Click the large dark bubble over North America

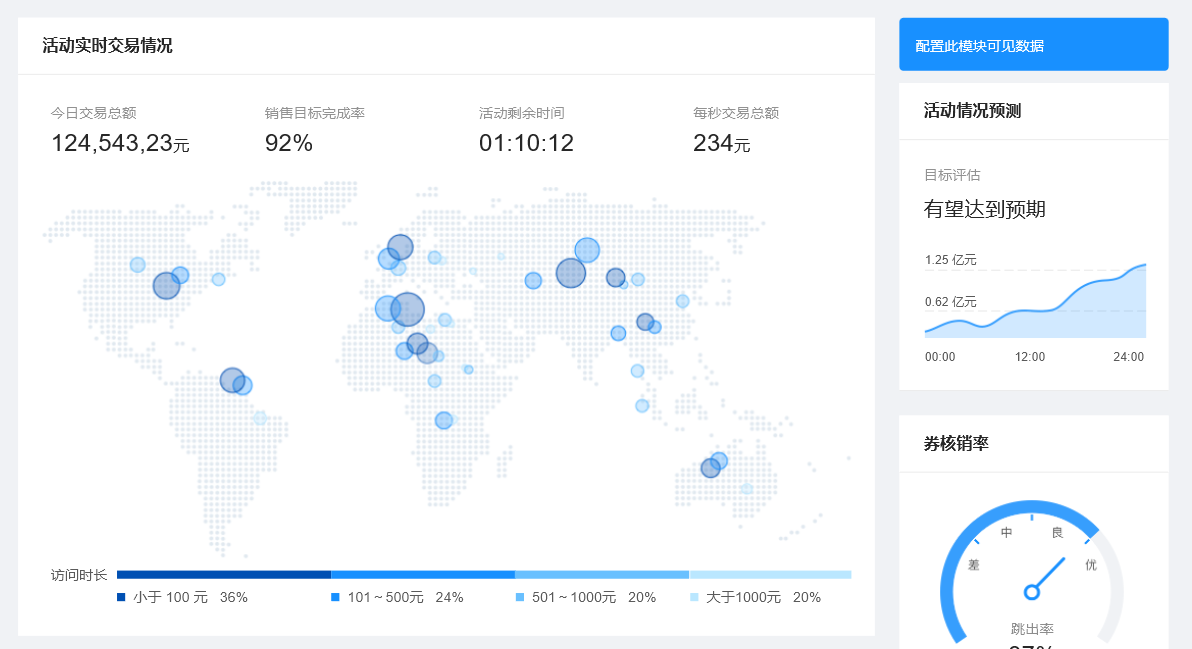tap(166, 286)
